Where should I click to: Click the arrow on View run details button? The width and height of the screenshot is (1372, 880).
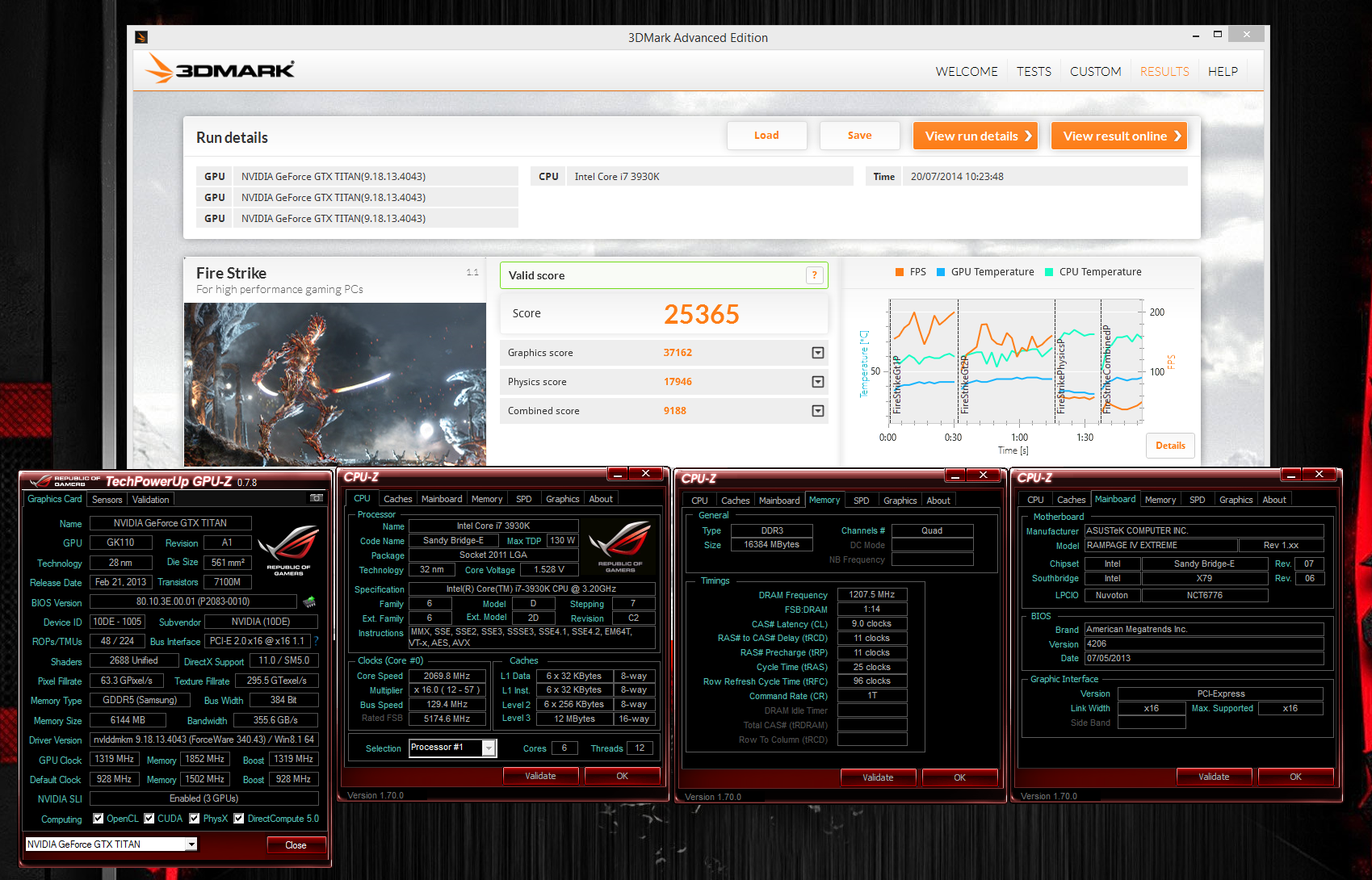coord(1028,136)
